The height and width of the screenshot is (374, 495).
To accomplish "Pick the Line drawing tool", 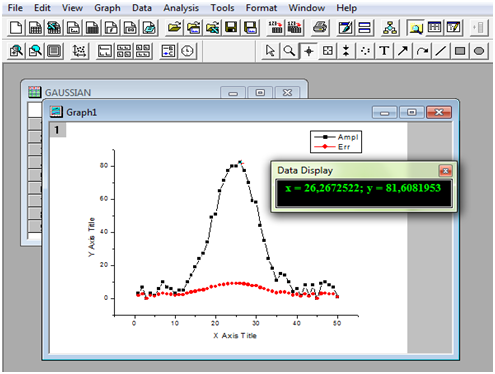I will point(441,51).
